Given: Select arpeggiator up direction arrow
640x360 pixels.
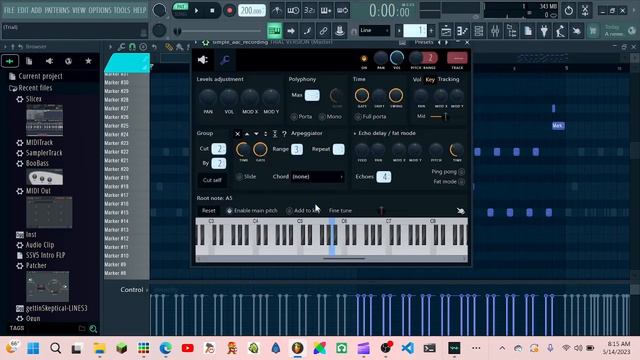Looking at the screenshot, I should pos(247,133).
